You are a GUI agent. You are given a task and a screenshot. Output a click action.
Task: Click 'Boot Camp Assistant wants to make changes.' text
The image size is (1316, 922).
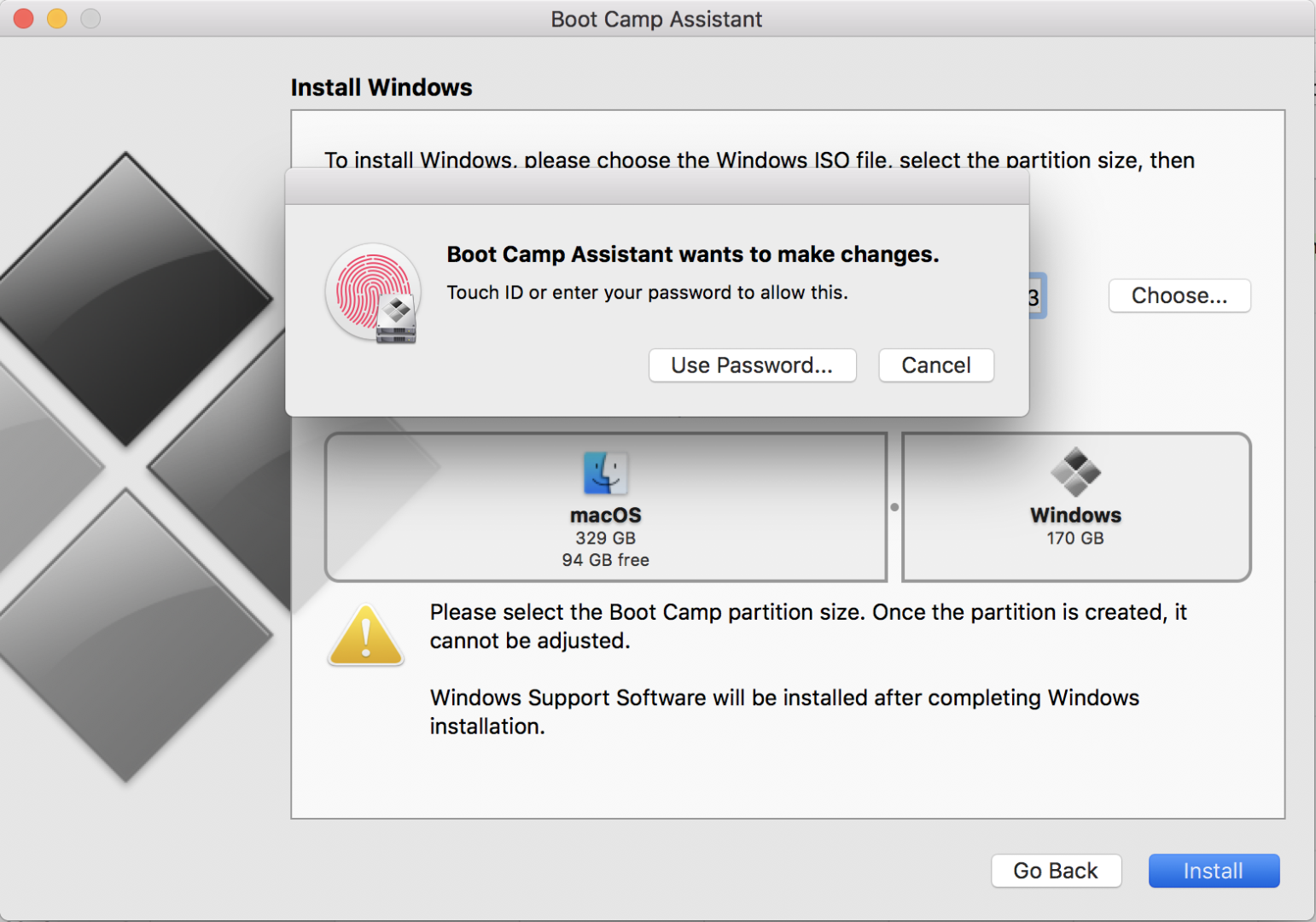pos(693,254)
